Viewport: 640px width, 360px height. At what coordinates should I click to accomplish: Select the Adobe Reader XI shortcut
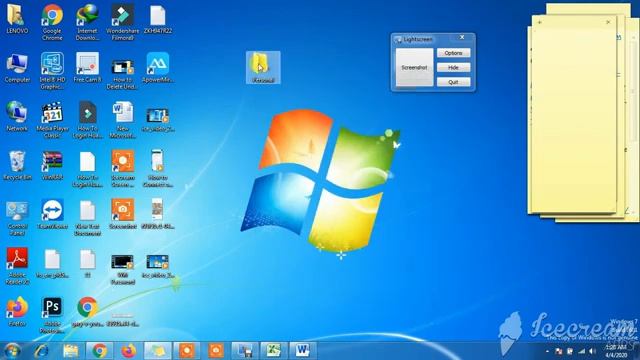17,266
